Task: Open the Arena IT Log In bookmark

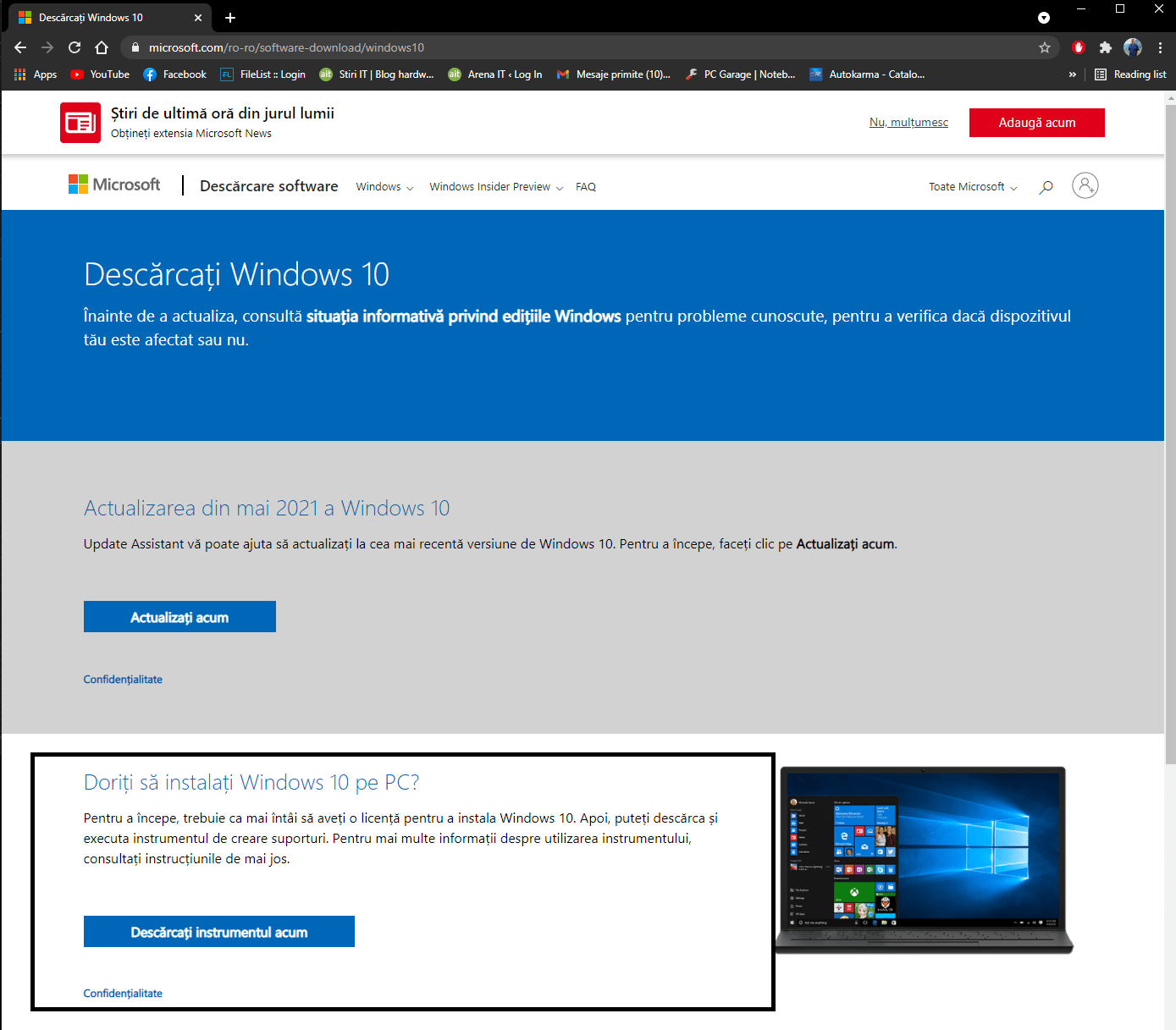Action: click(495, 74)
